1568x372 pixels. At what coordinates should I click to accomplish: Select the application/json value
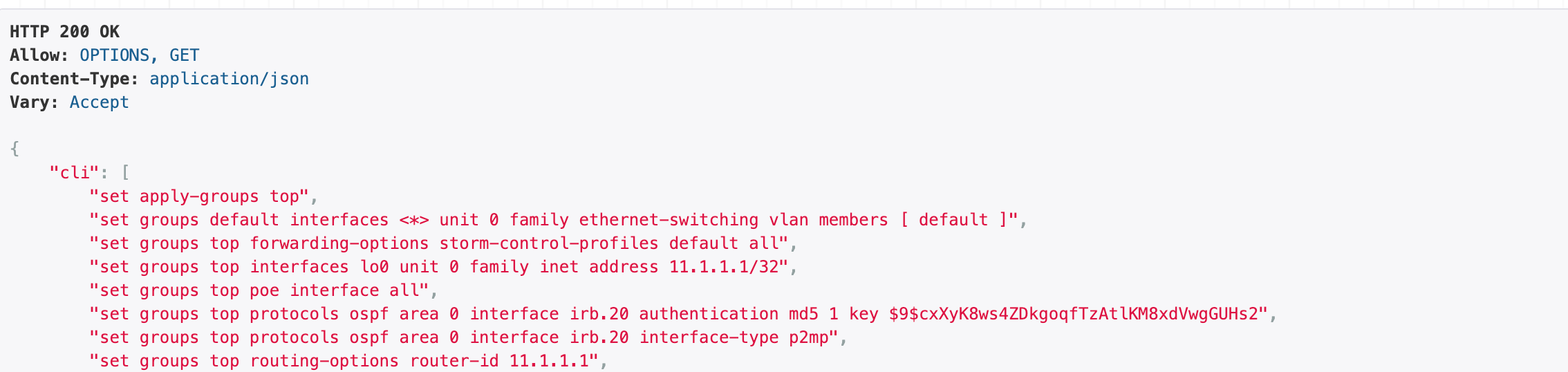[229, 79]
